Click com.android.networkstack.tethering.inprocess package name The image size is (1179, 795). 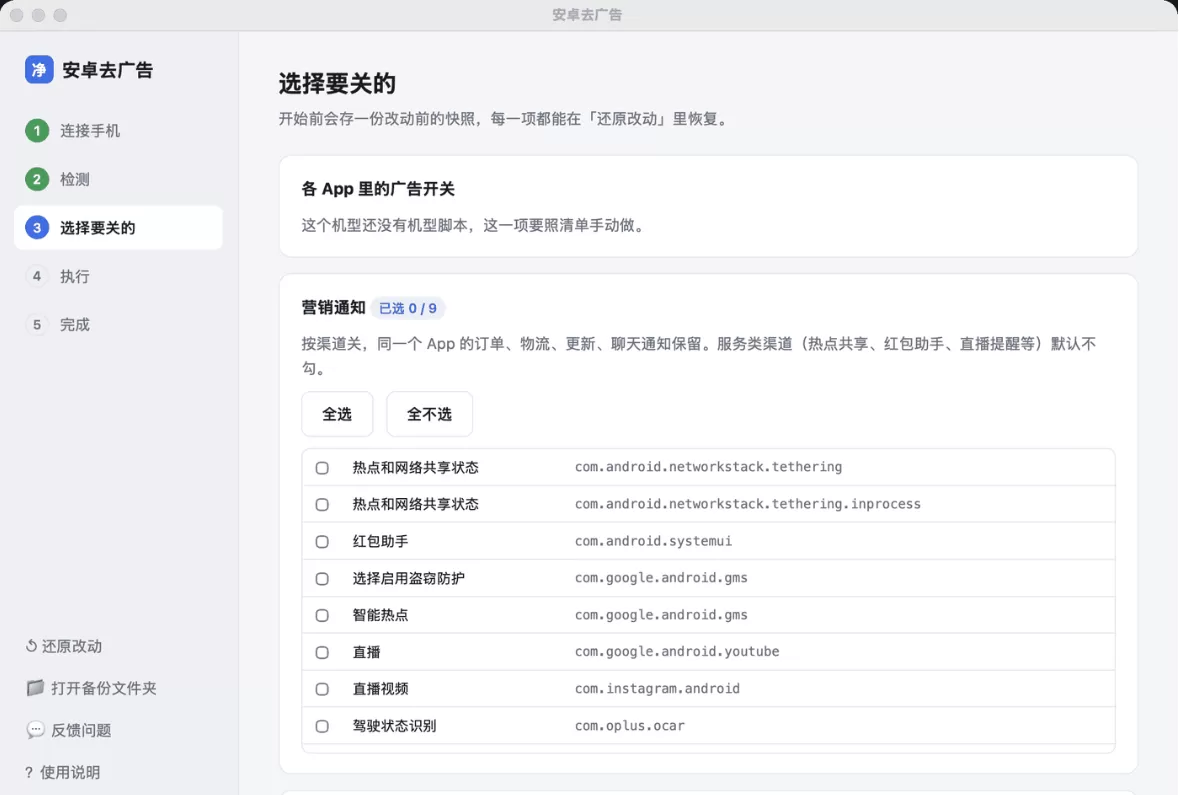click(x=747, y=504)
